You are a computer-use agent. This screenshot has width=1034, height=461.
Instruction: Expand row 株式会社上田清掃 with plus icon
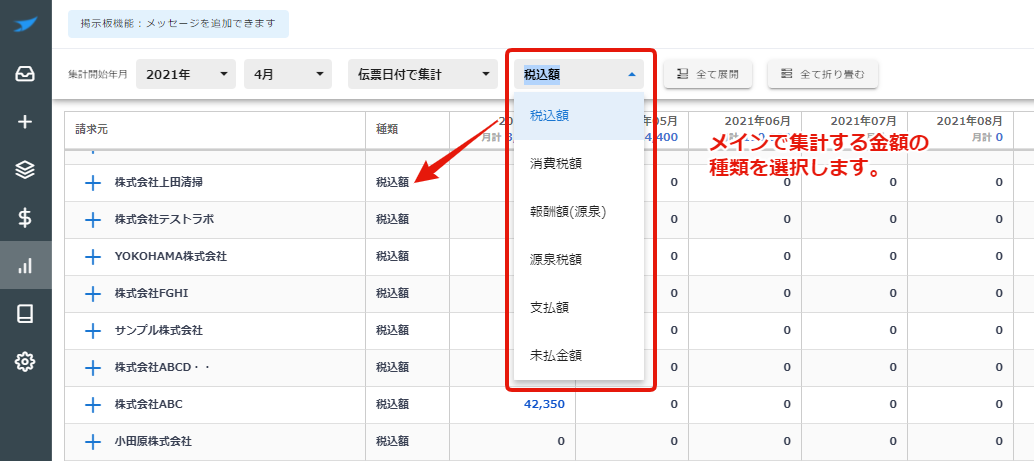coord(94,183)
